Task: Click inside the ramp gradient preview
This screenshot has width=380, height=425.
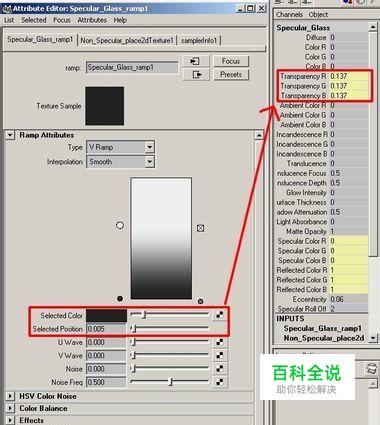Action: click(161, 238)
